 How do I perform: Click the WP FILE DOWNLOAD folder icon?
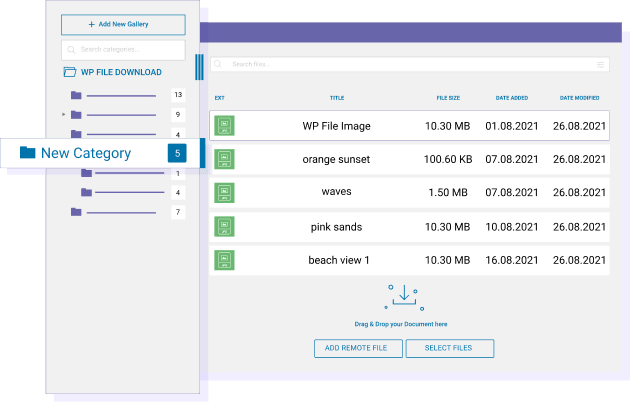point(70,72)
